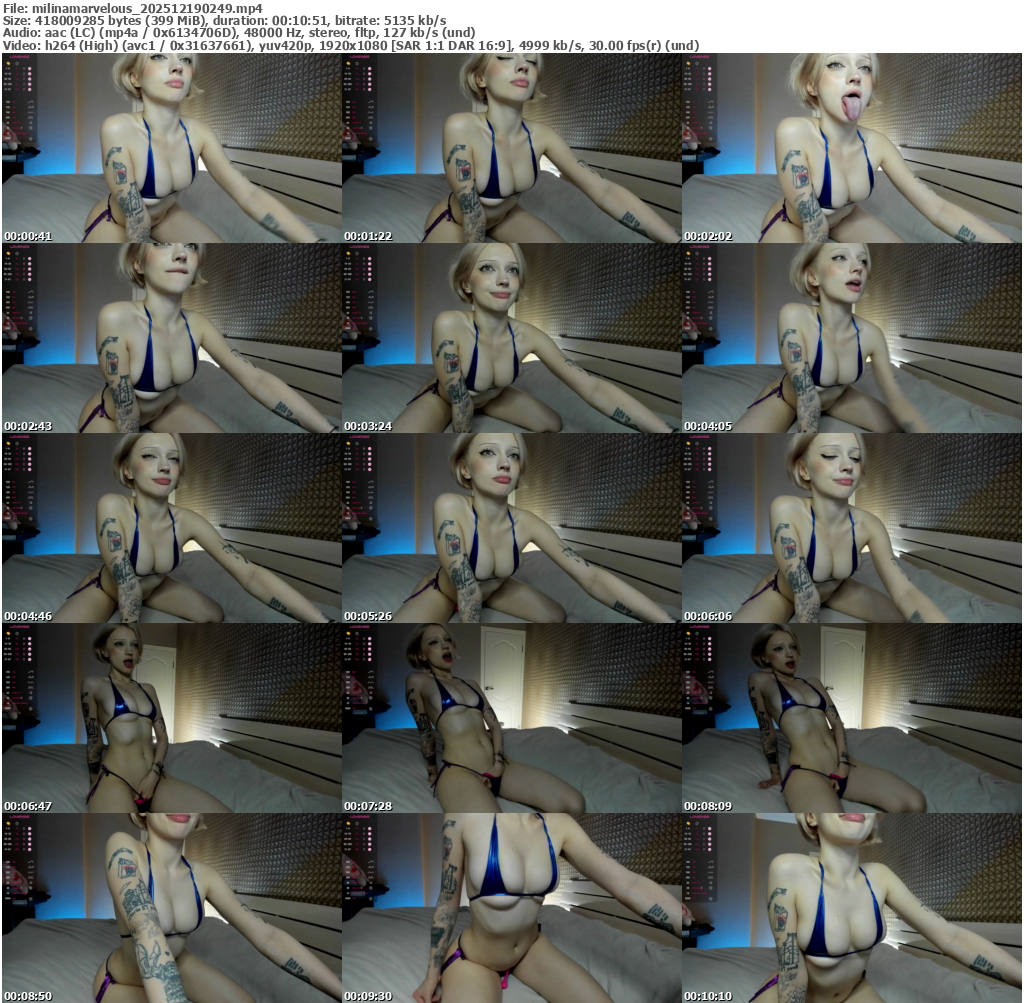This screenshot has height=1003, width=1024.
Task: Click the Video codec info line
Action: (x=350, y=45)
